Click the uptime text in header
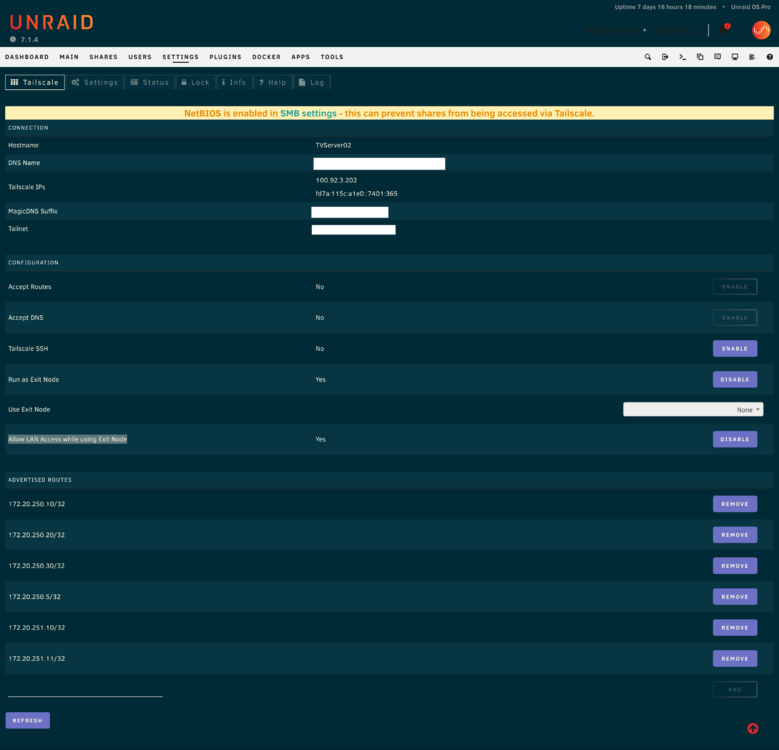Viewport: 779px width, 750px height. pyautogui.click(x=665, y=7)
